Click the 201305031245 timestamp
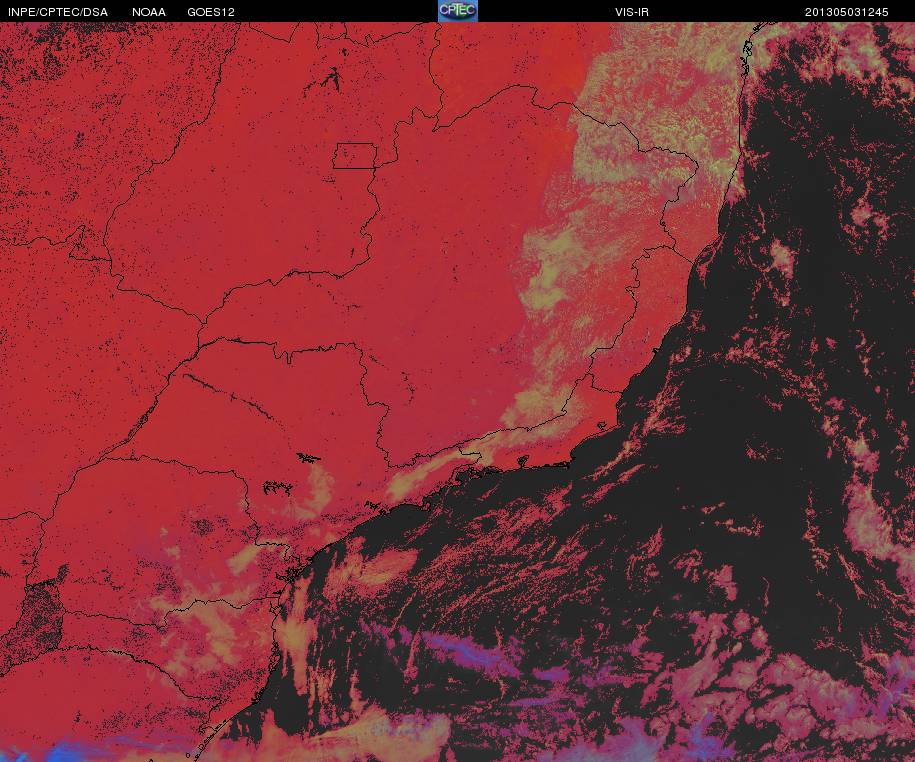The height and width of the screenshot is (762, 915). (x=846, y=12)
